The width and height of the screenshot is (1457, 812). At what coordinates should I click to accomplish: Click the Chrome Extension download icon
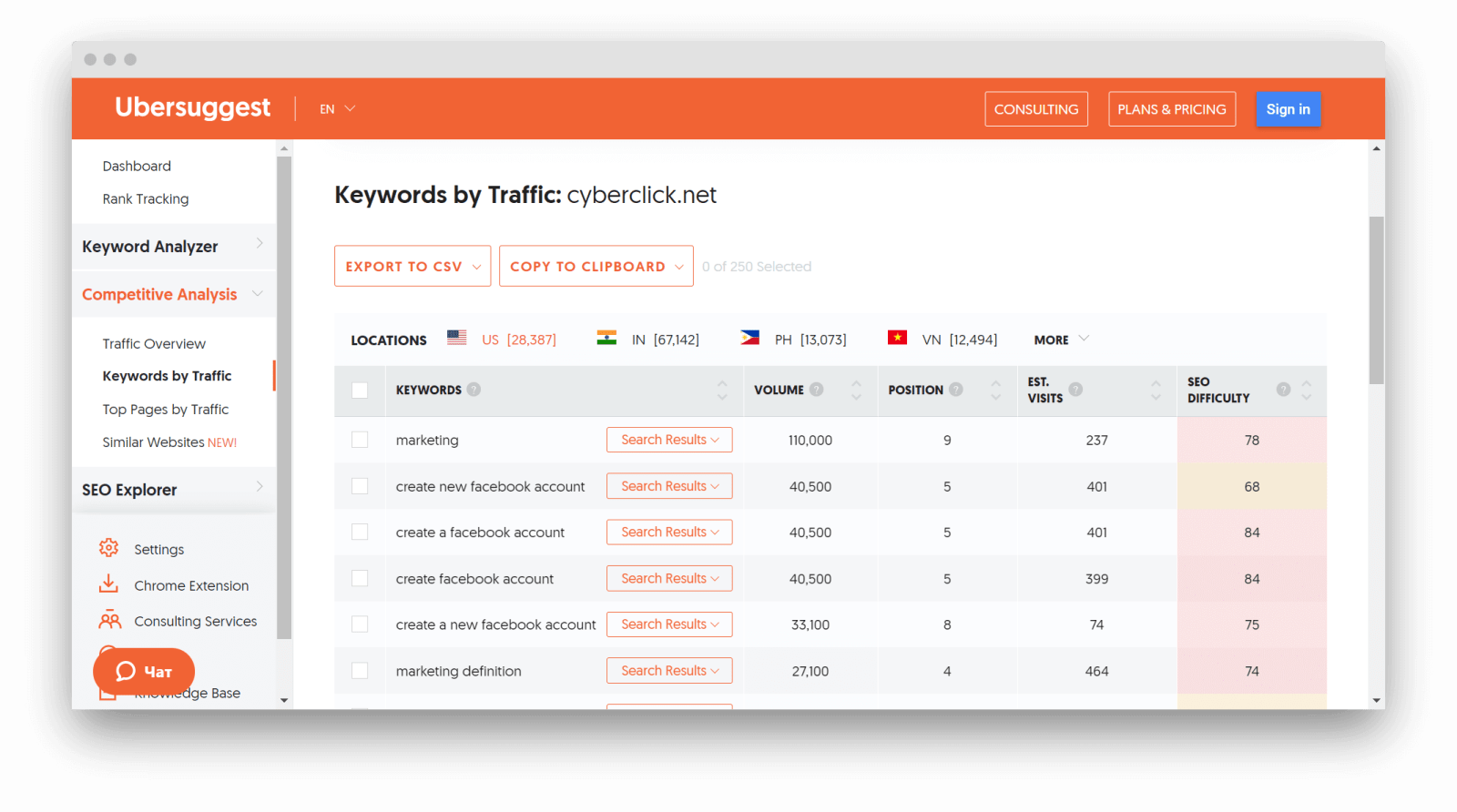point(108,584)
